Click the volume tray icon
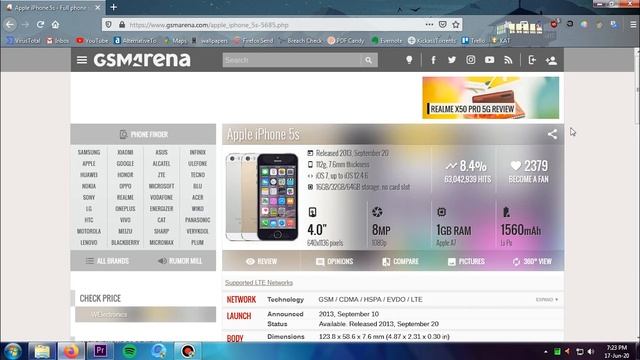 click(591, 351)
